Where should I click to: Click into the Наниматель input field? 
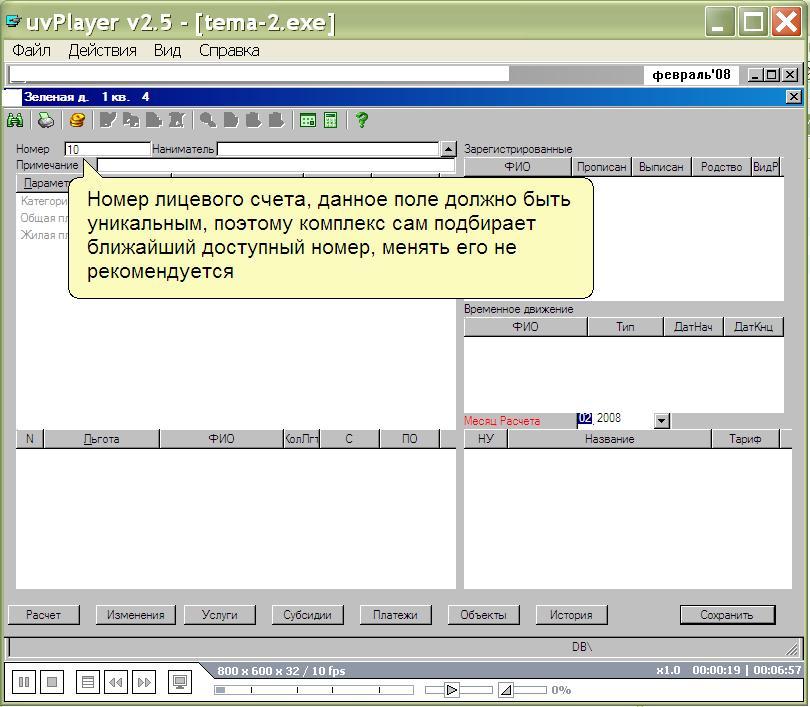click(x=329, y=149)
